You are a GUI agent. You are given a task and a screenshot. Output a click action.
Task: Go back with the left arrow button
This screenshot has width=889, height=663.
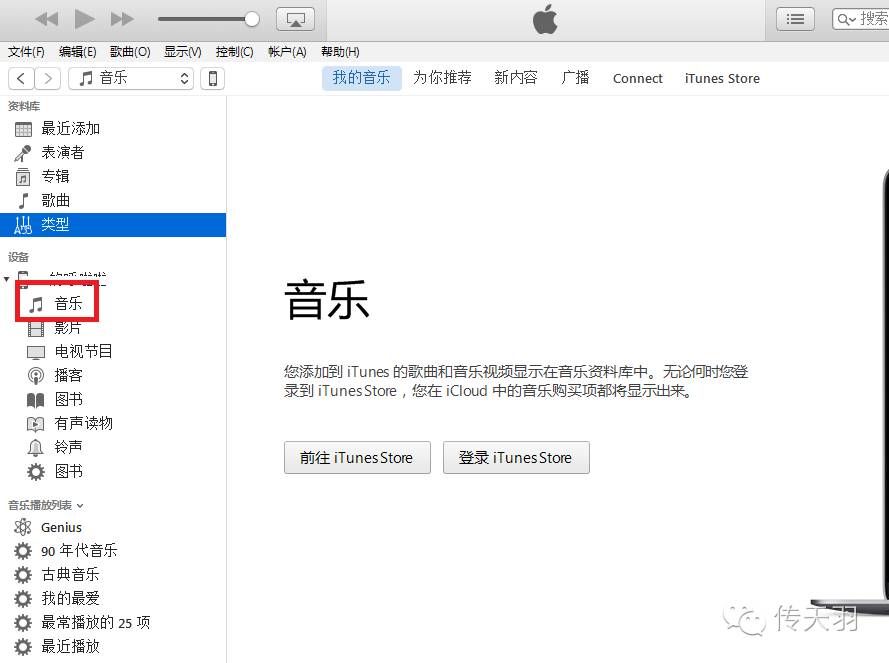(x=21, y=78)
